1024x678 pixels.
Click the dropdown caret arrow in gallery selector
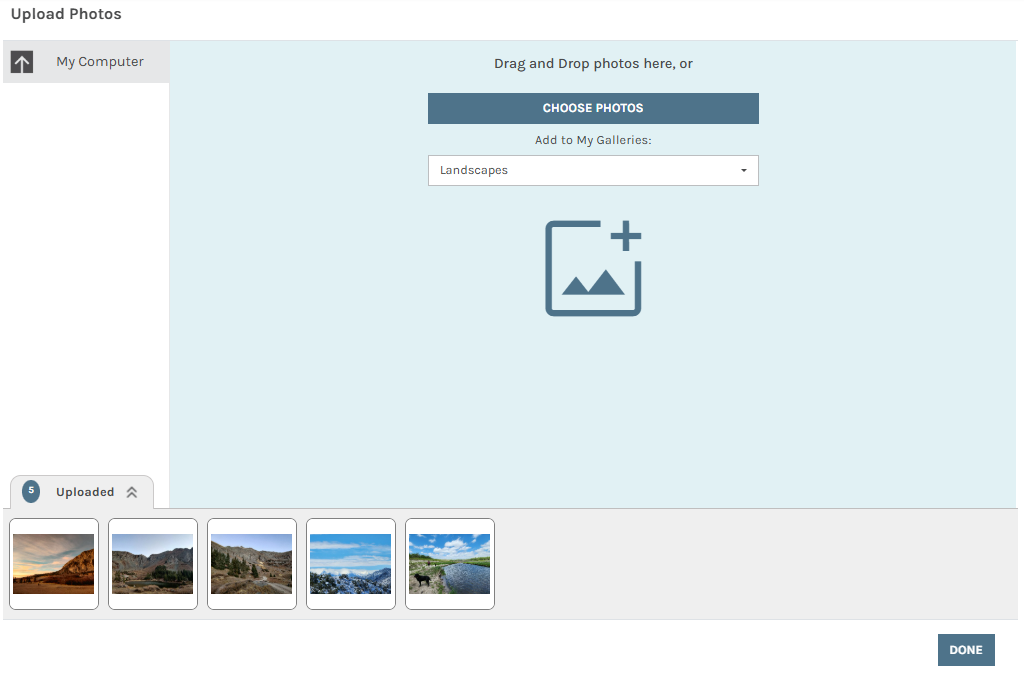[743, 171]
